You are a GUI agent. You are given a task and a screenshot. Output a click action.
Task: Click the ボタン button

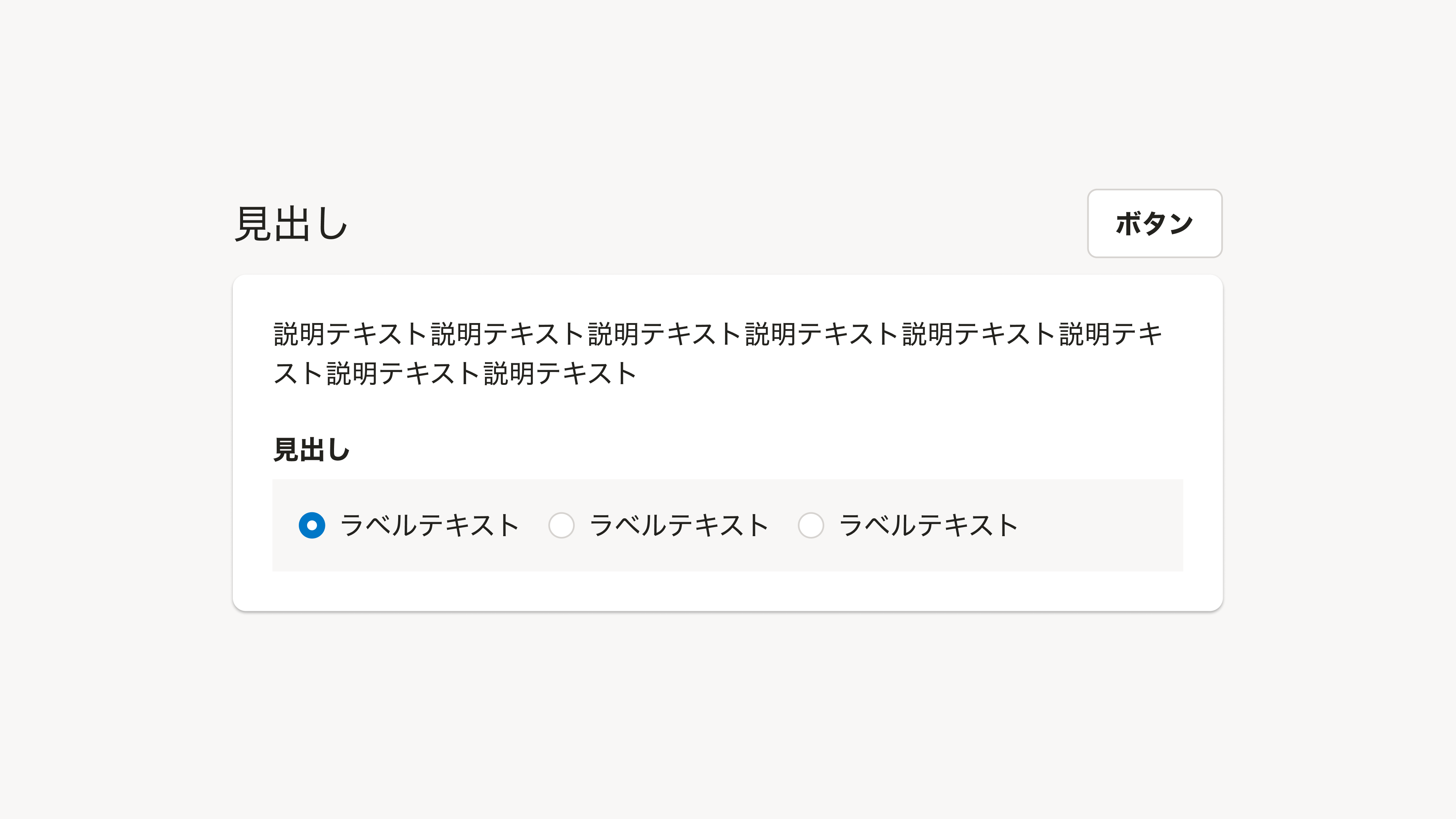1154,223
